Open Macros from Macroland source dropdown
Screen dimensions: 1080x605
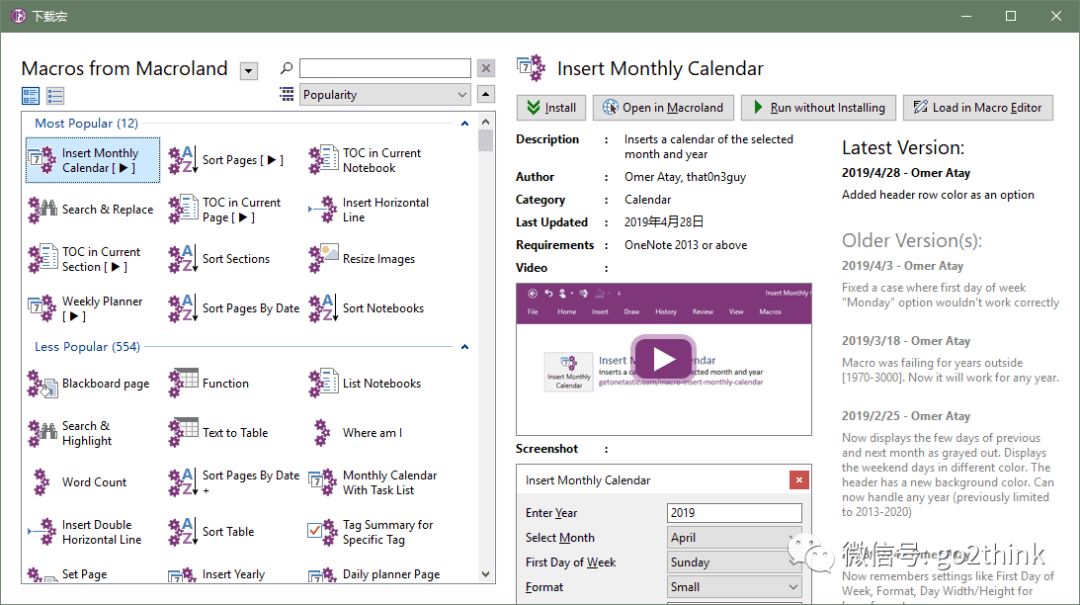click(x=249, y=70)
